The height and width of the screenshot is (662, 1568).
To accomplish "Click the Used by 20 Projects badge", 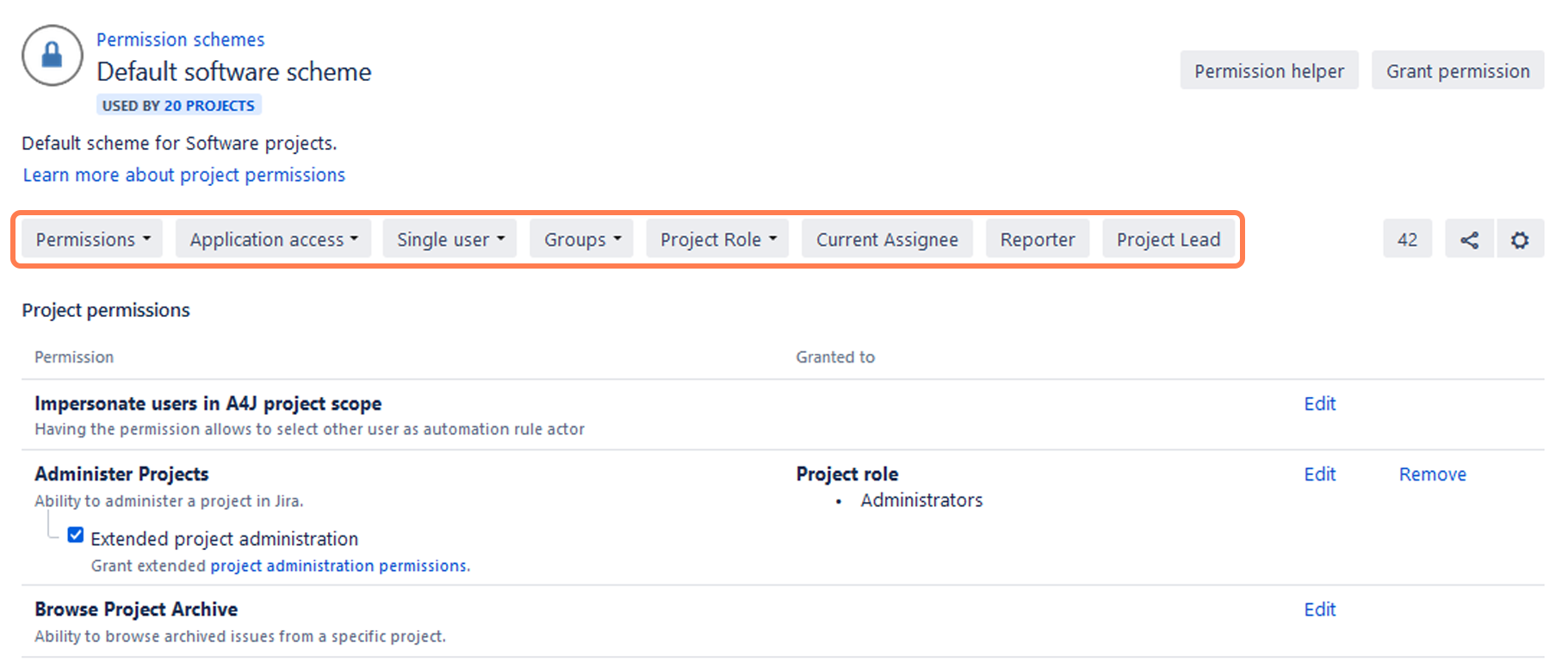I will (x=178, y=105).
